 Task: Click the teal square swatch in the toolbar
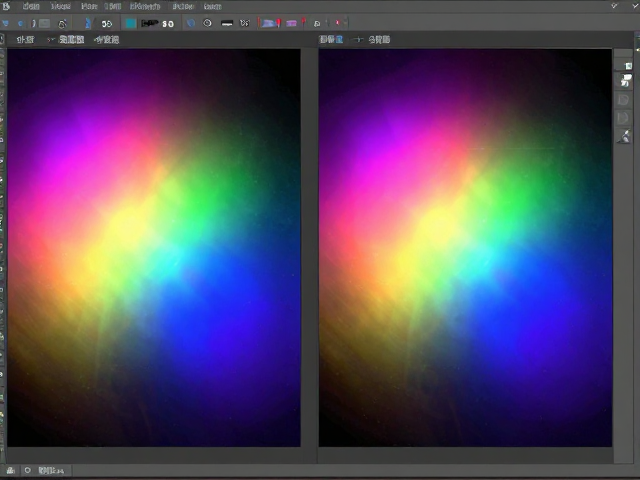click(131, 23)
